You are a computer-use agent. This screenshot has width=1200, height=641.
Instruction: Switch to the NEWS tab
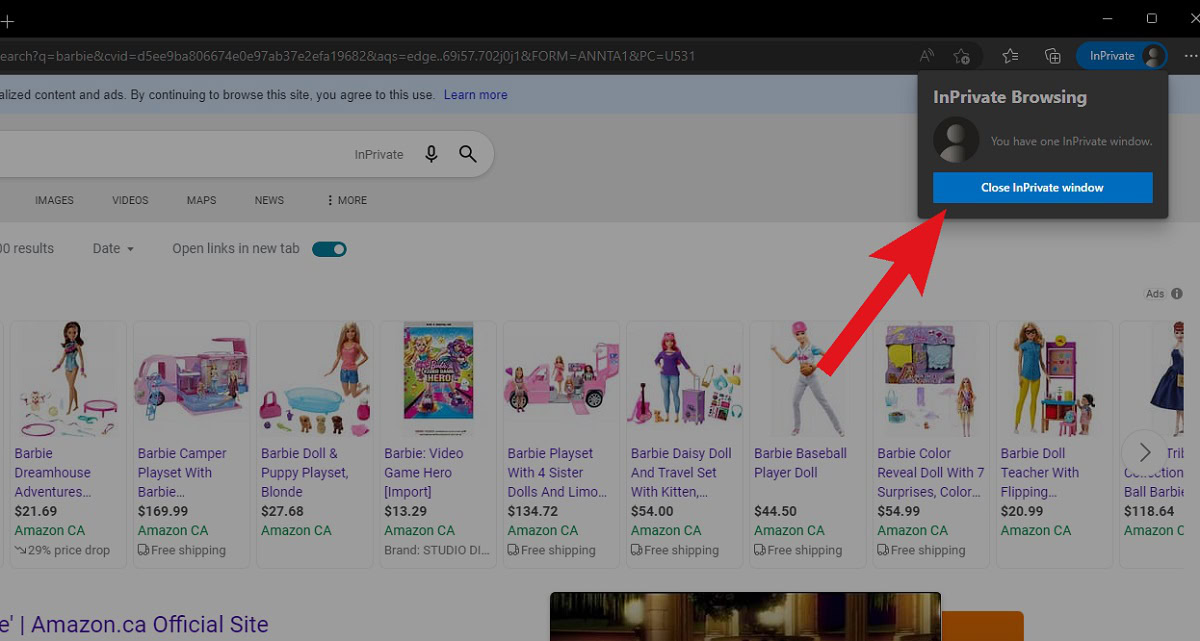(x=269, y=200)
